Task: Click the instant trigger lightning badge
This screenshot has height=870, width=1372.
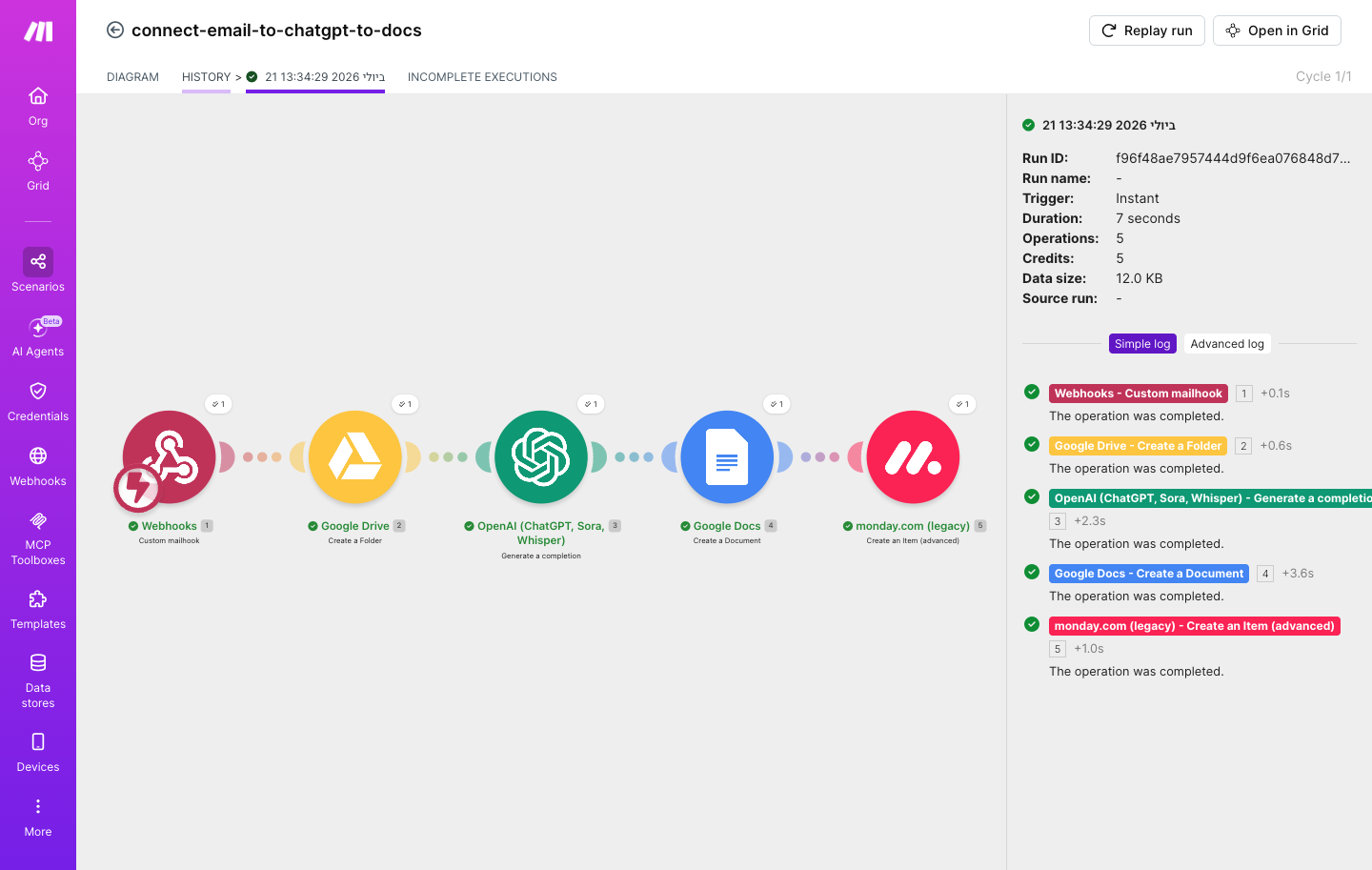Action: [x=137, y=488]
